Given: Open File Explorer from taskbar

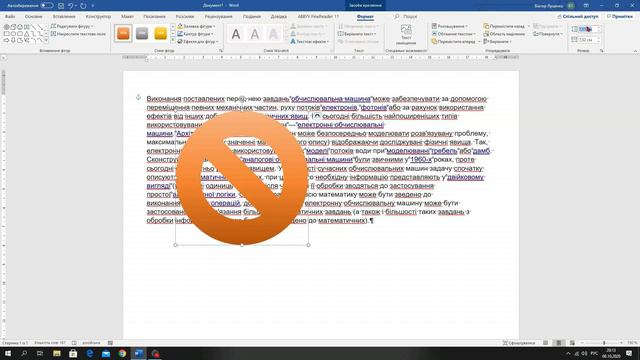Looking at the screenshot, I should pyautogui.click(x=57, y=353).
